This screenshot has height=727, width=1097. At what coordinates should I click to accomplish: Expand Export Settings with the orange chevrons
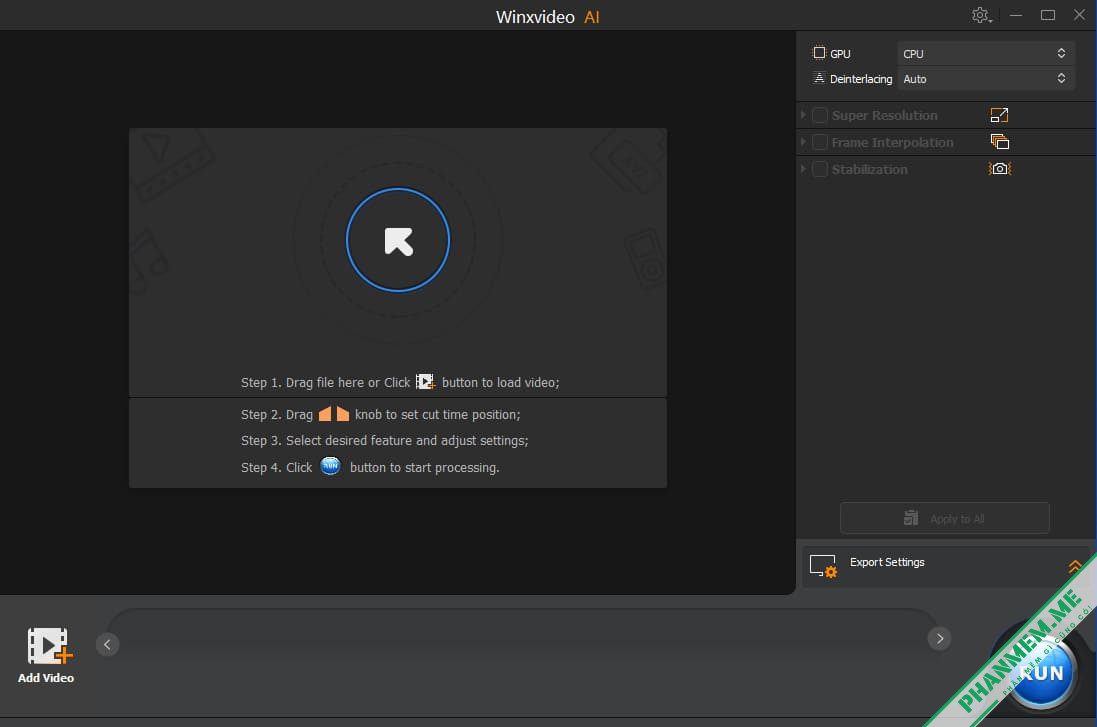tap(1075, 566)
